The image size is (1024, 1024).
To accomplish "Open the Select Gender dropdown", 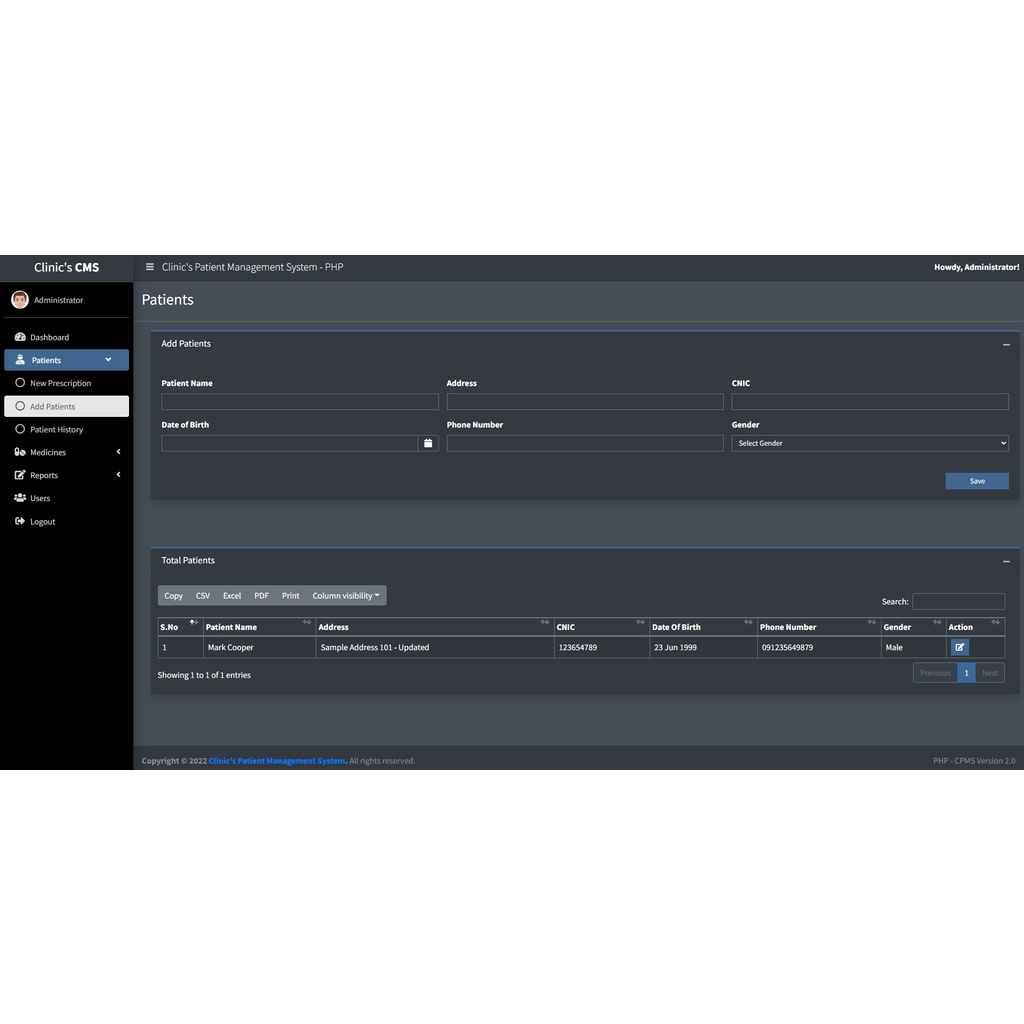I will (x=869, y=443).
